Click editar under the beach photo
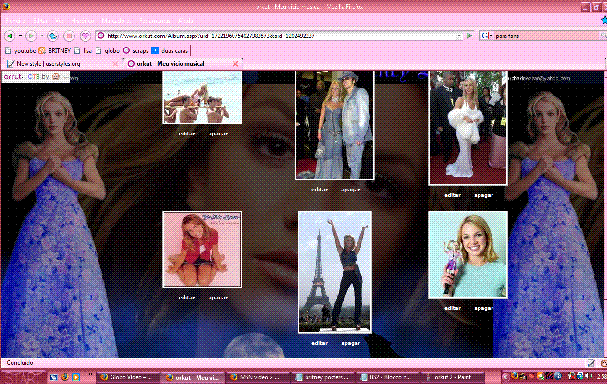Screen dimensions: 607x384 pos(187,134)
